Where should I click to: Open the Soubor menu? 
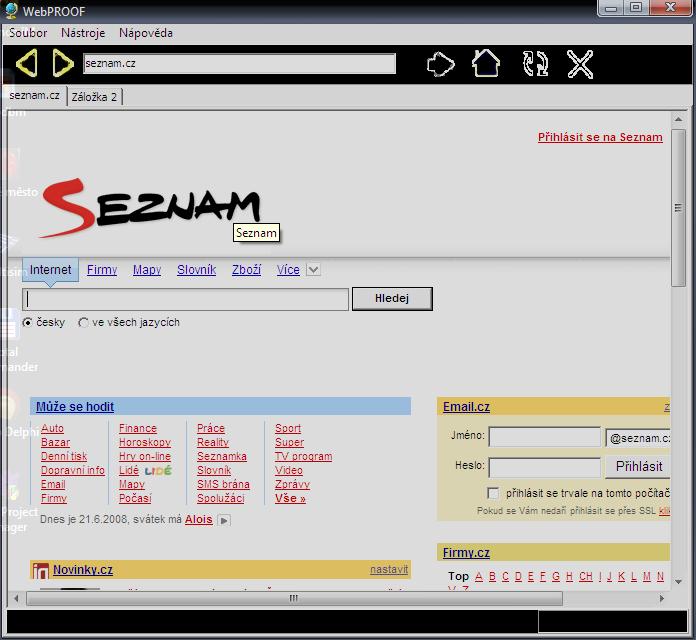[28, 33]
